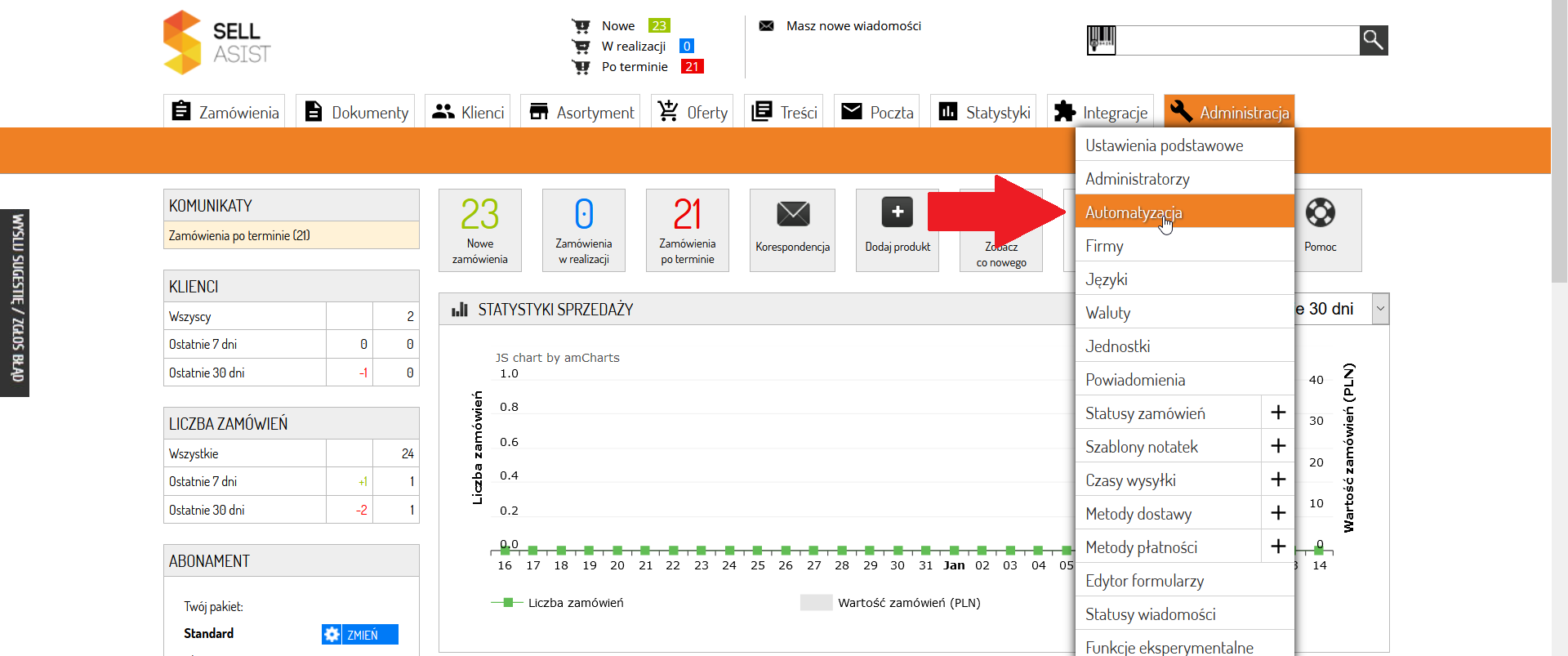Click the gear icon on ZMIEŃ button
Screen dimensions: 1568x656
tap(332, 635)
